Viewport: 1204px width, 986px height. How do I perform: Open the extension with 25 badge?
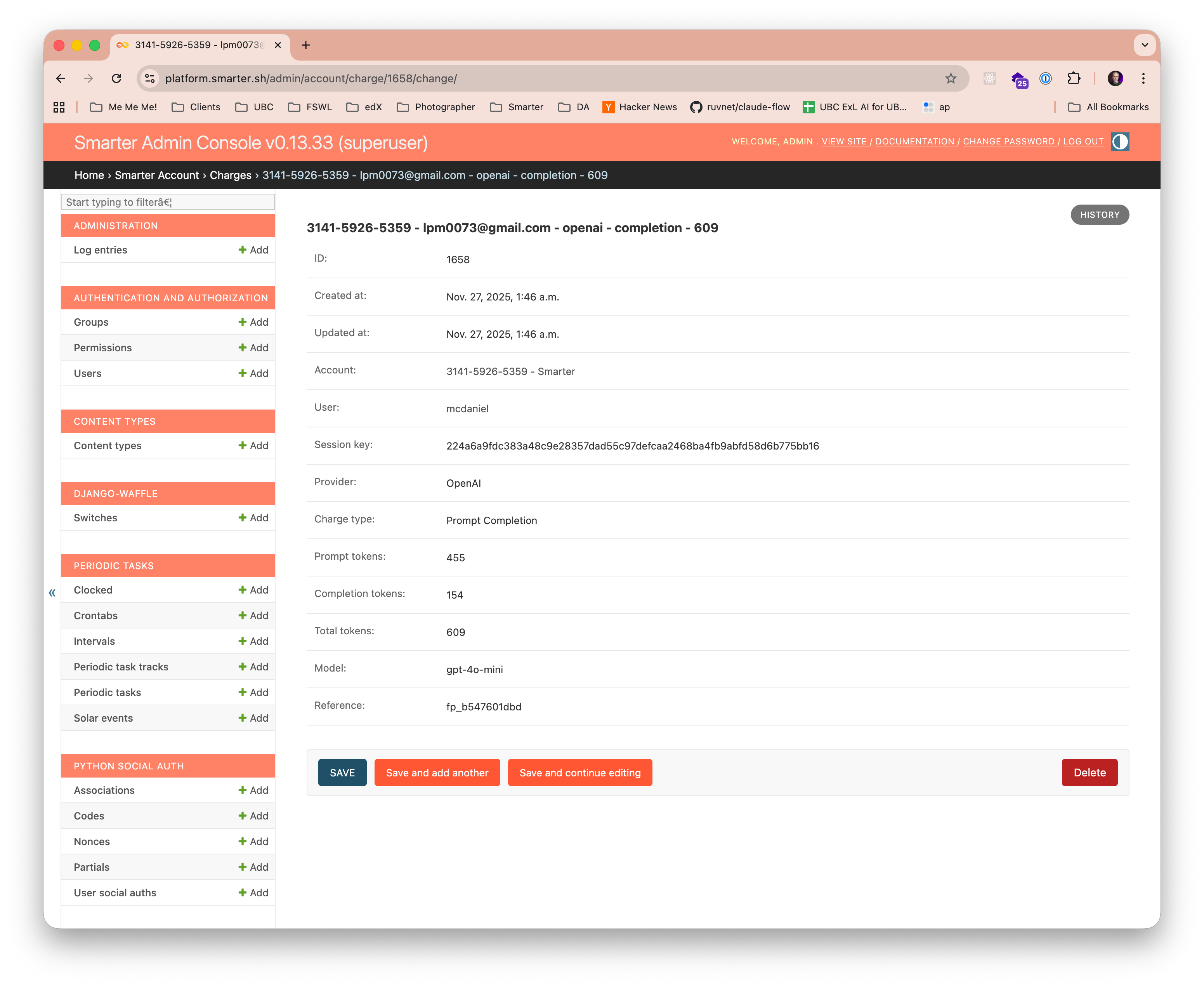[1019, 80]
